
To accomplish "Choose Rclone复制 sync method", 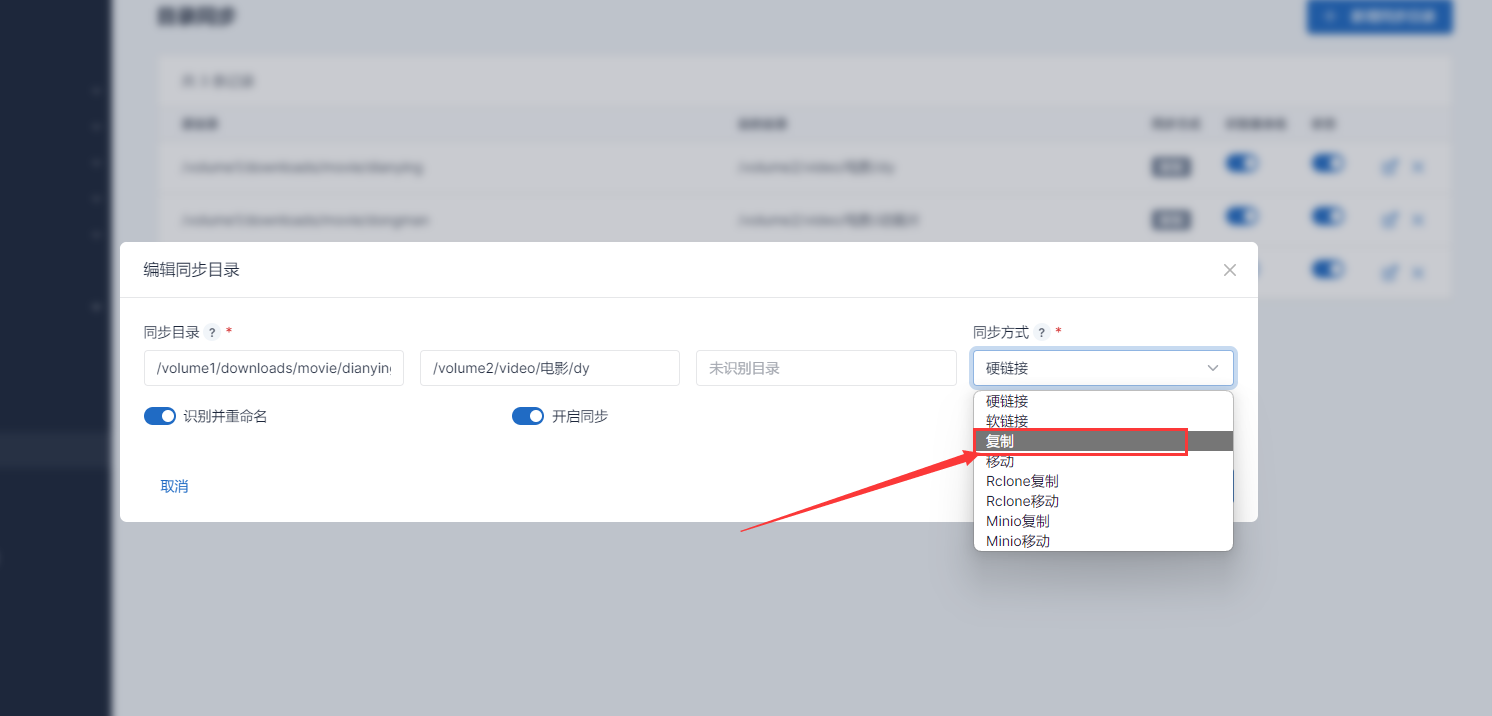I will pyautogui.click(x=1022, y=481).
